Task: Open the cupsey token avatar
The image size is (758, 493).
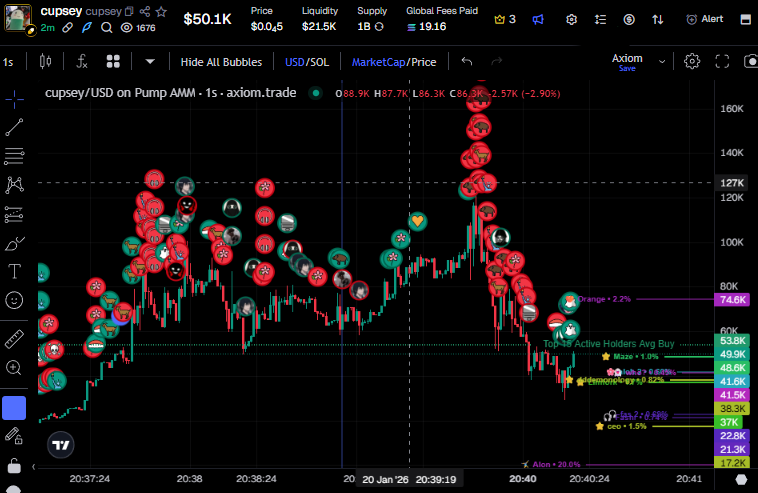Action: (x=18, y=18)
